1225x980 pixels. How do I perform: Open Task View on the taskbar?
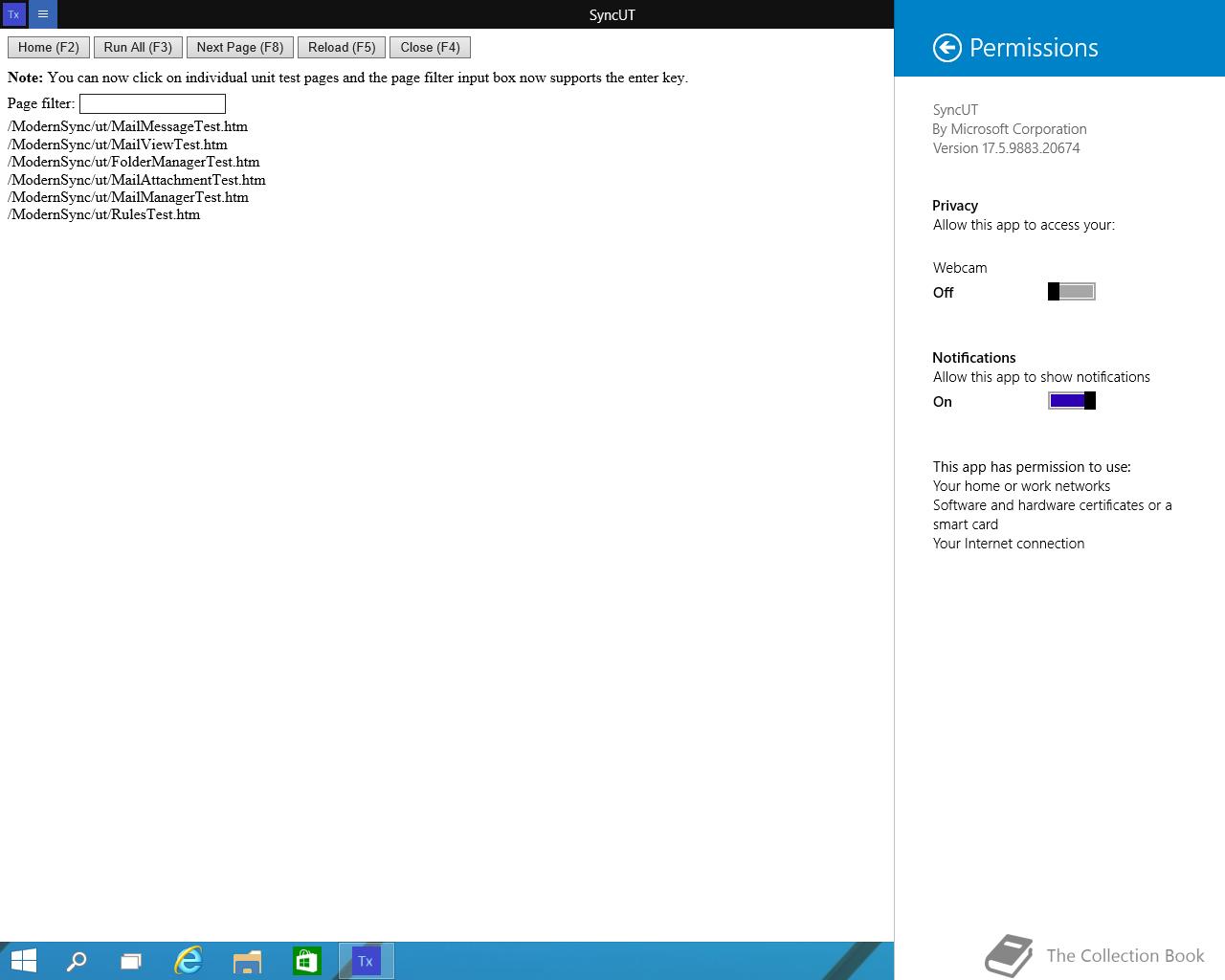click(x=131, y=961)
